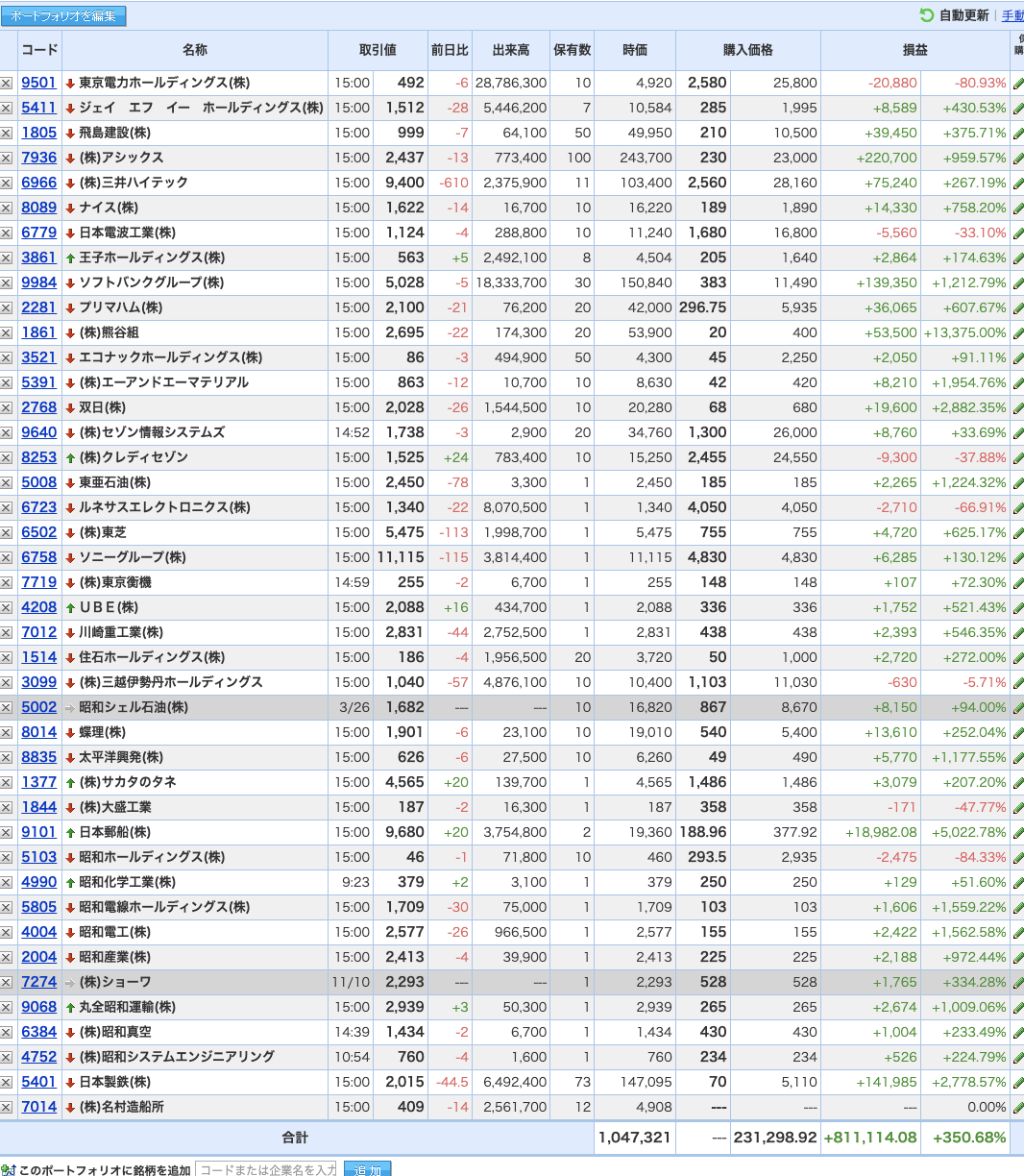Click pencil icon on アシックス row

(x=1018, y=159)
